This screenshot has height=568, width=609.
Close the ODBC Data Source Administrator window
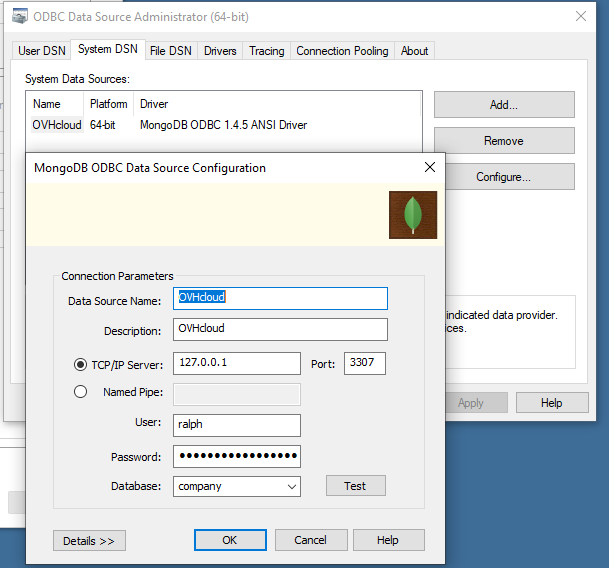click(x=581, y=17)
